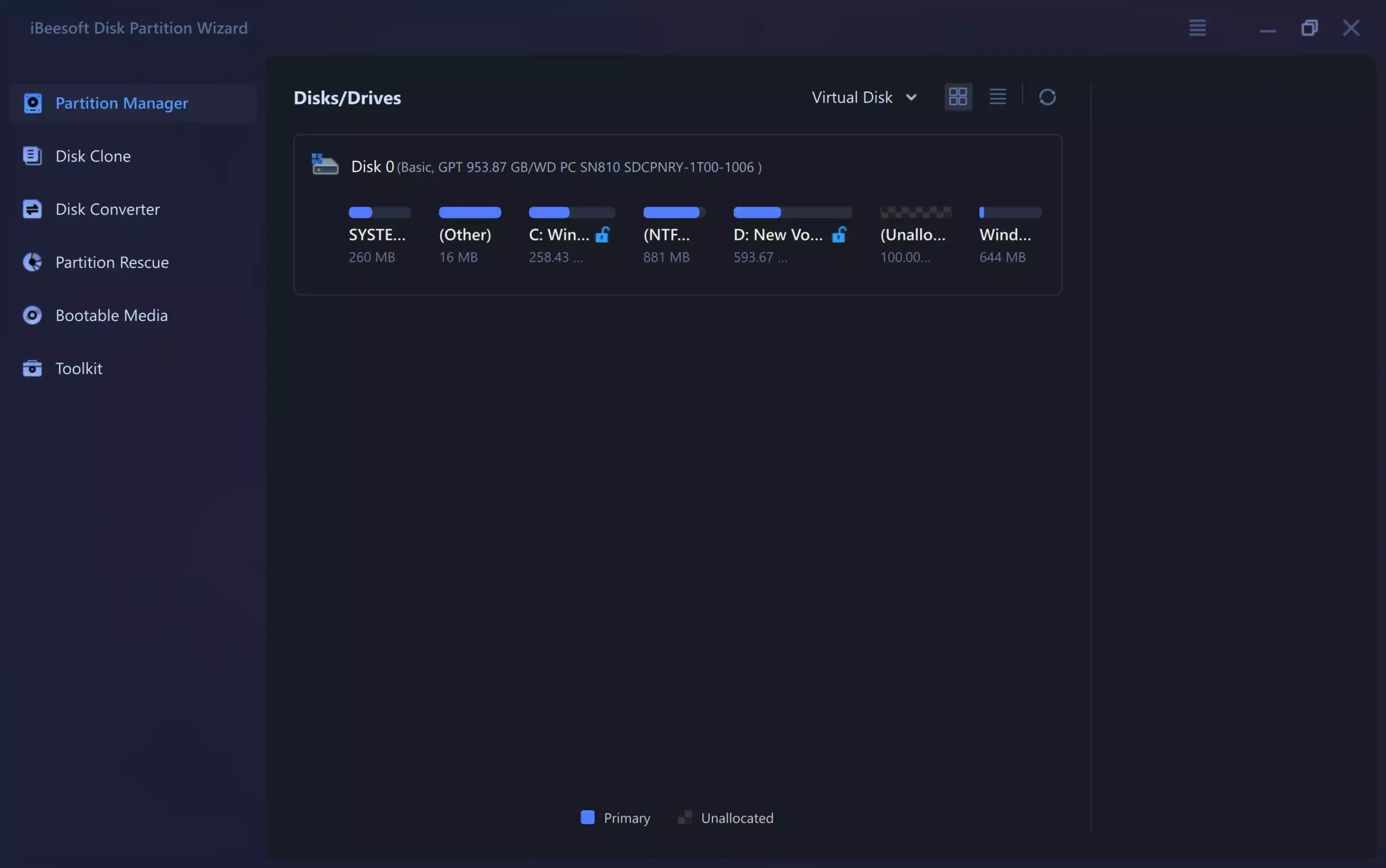Click the usage bar of Wind... partition
Screen dimensions: 1386x868
click(x=1010, y=213)
